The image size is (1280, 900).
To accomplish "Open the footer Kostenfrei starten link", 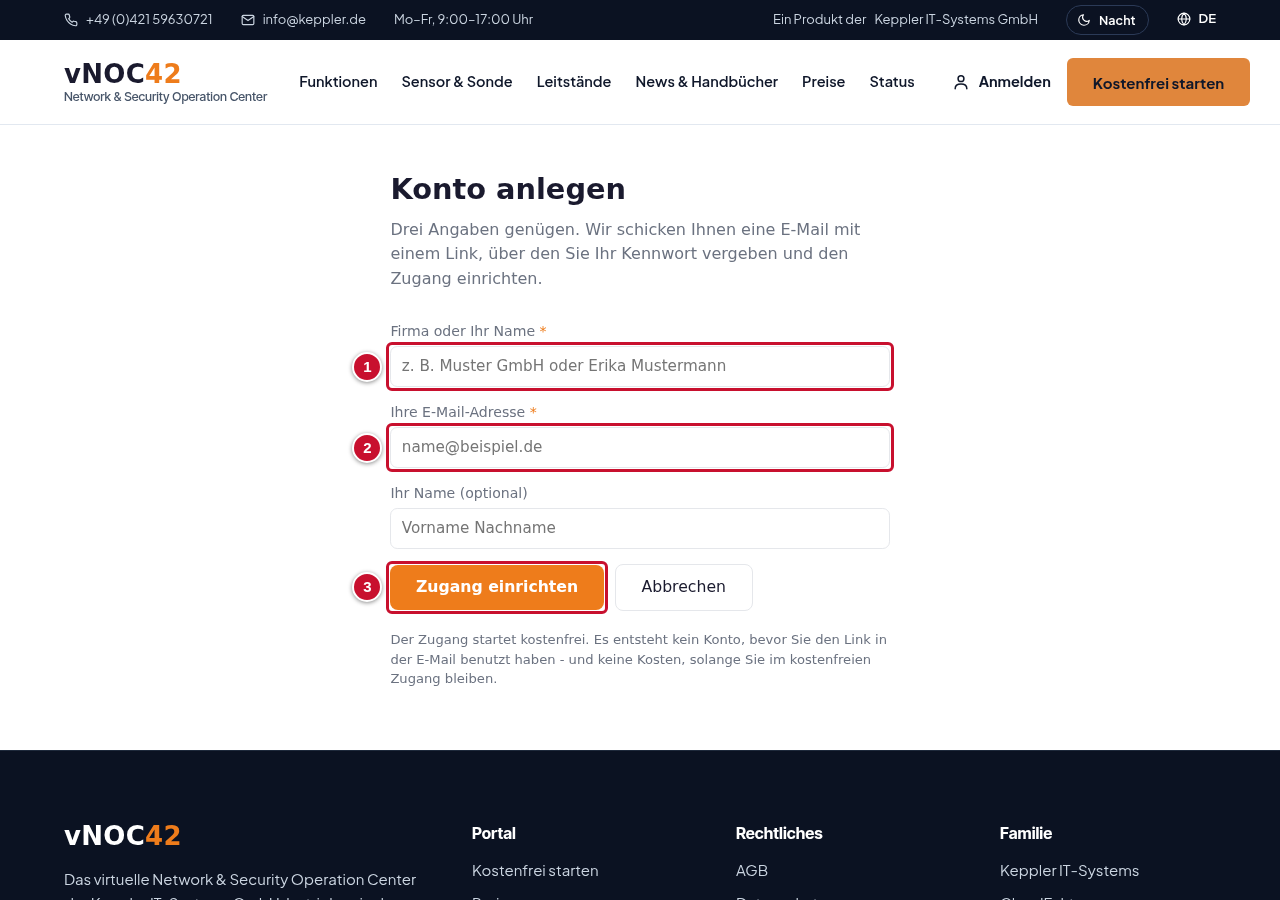I will [x=535, y=870].
